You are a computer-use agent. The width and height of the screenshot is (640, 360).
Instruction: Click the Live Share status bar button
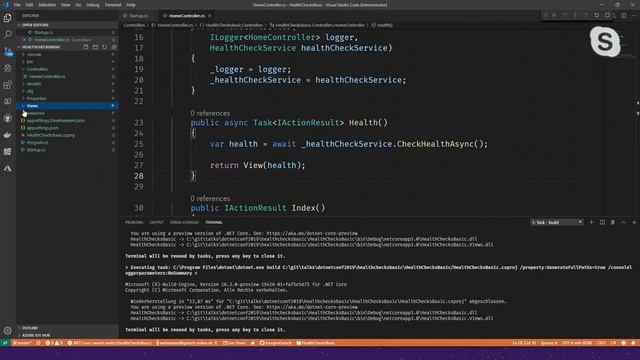(234, 343)
